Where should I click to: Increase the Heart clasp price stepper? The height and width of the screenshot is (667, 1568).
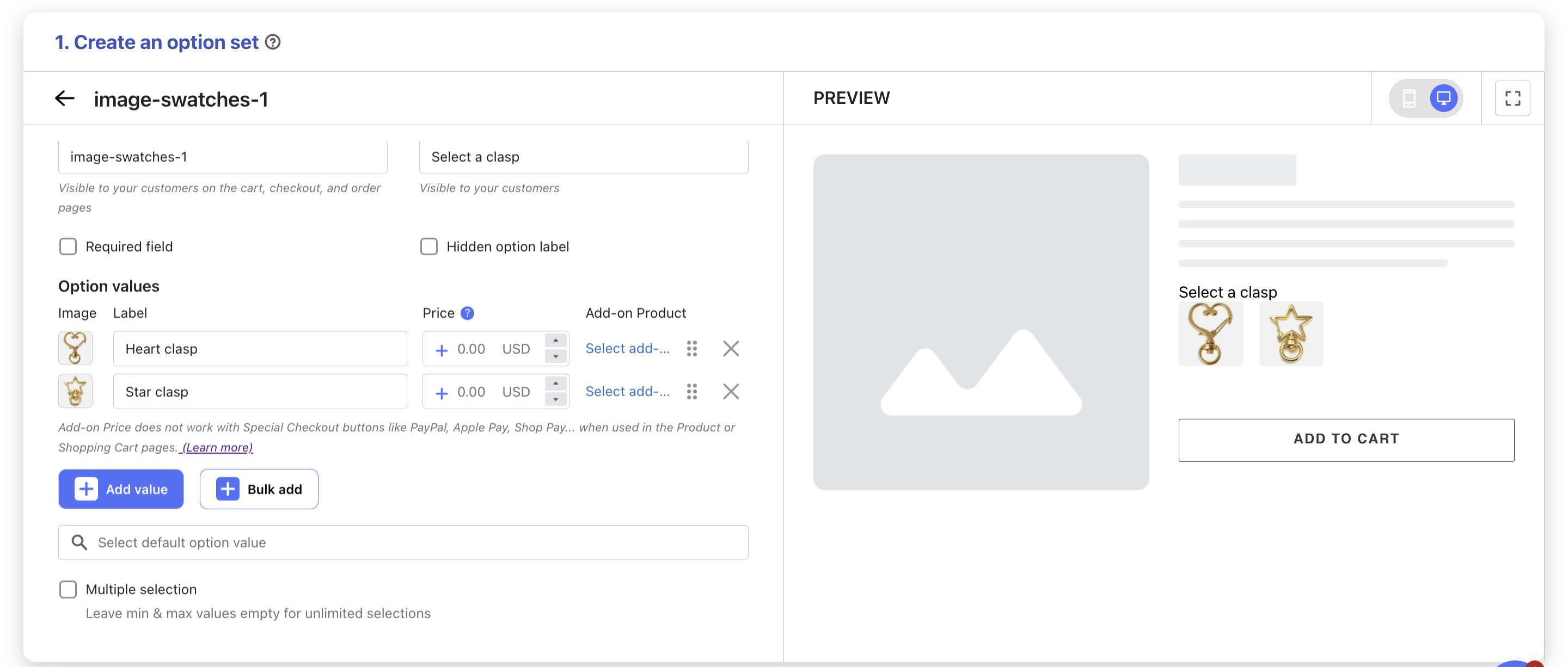555,341
